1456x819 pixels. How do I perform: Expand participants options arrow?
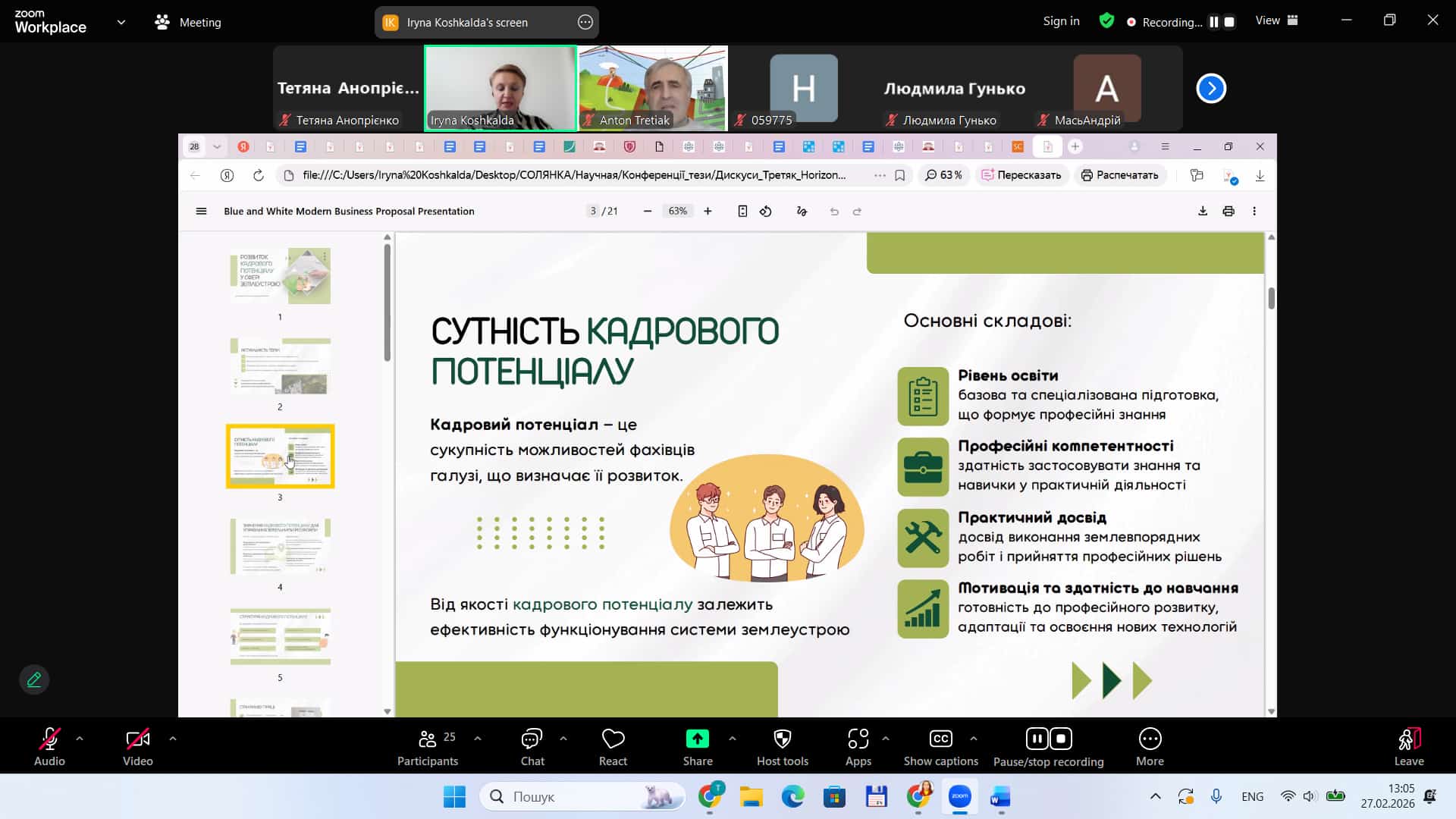coord(477,738)
